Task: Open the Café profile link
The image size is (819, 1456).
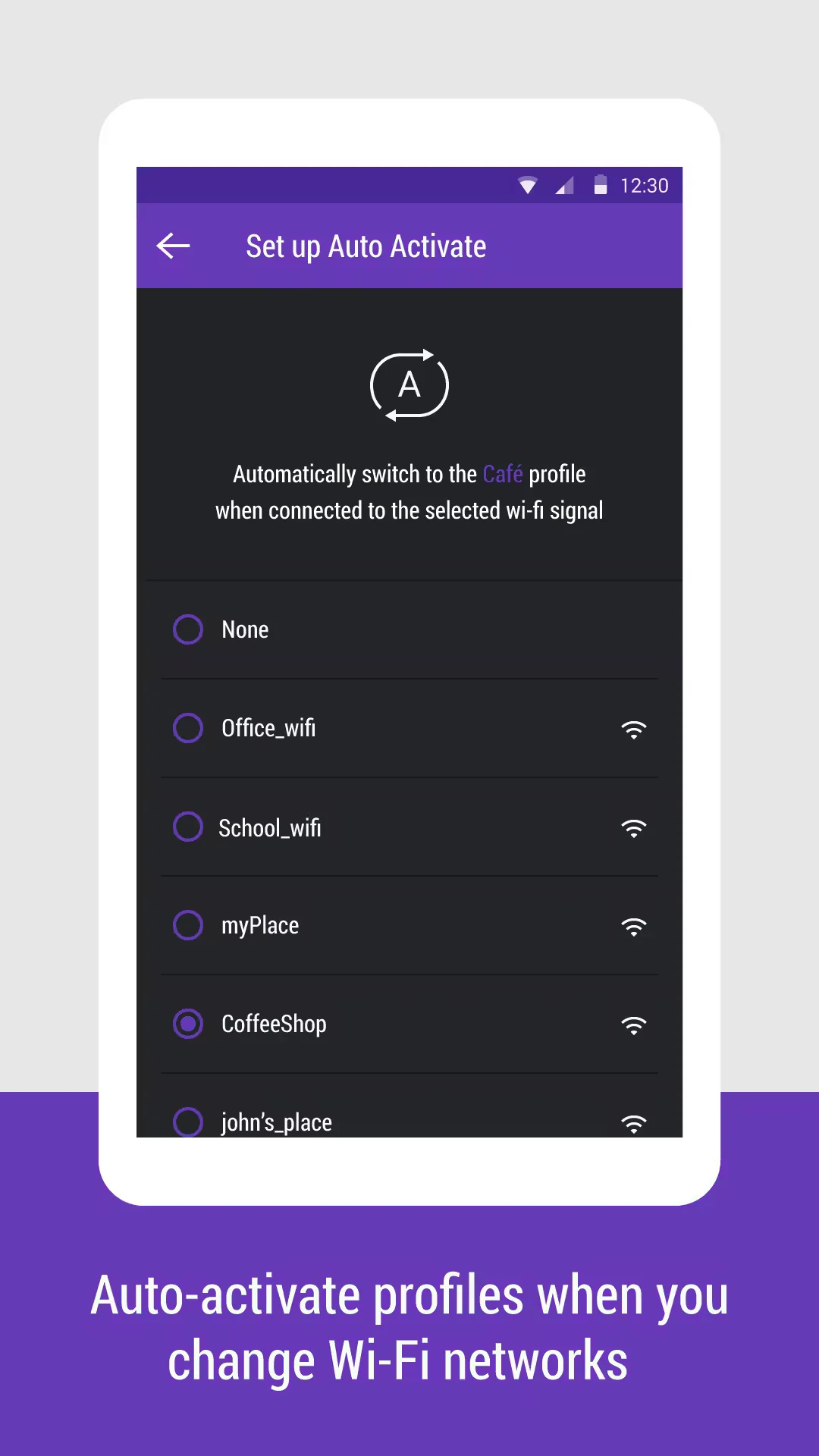Action: click(503, 474)
